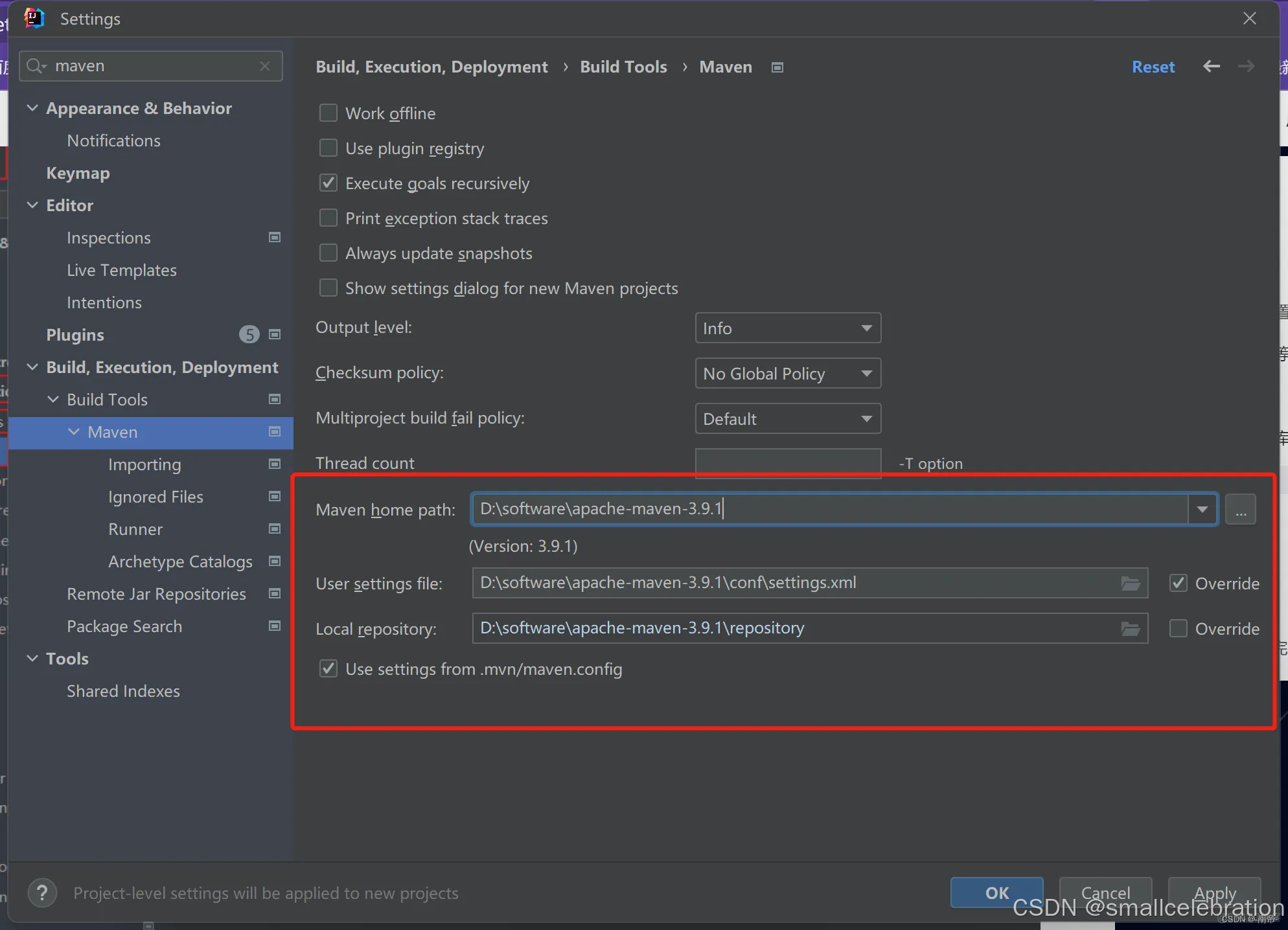Select Build, Execution, Deployment breadcrumb

tap(431, 66)
